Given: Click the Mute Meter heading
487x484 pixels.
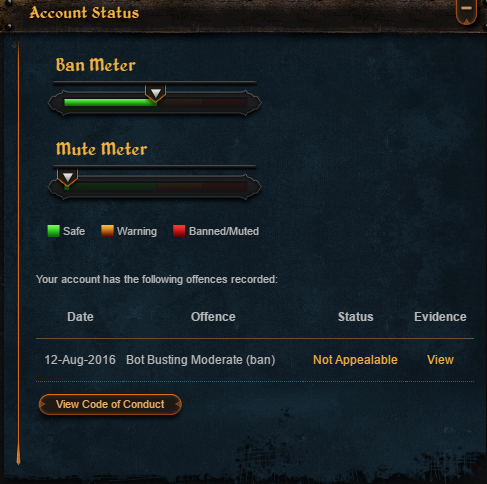Looking at the screenshot, I should point(101,149).
